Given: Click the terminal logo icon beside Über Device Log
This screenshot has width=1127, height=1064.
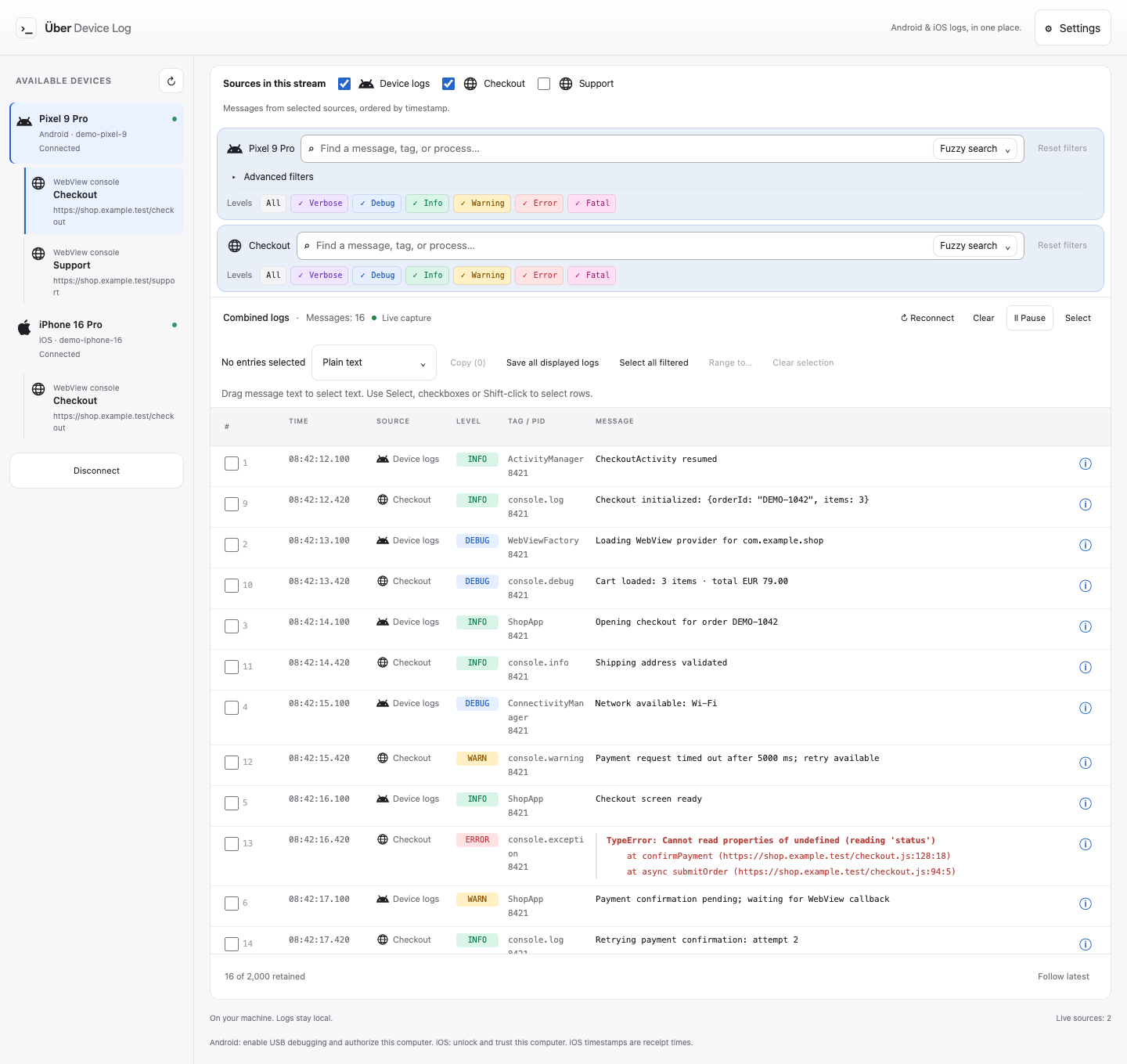Looking at the screenshot, I should tap(26, 28).
